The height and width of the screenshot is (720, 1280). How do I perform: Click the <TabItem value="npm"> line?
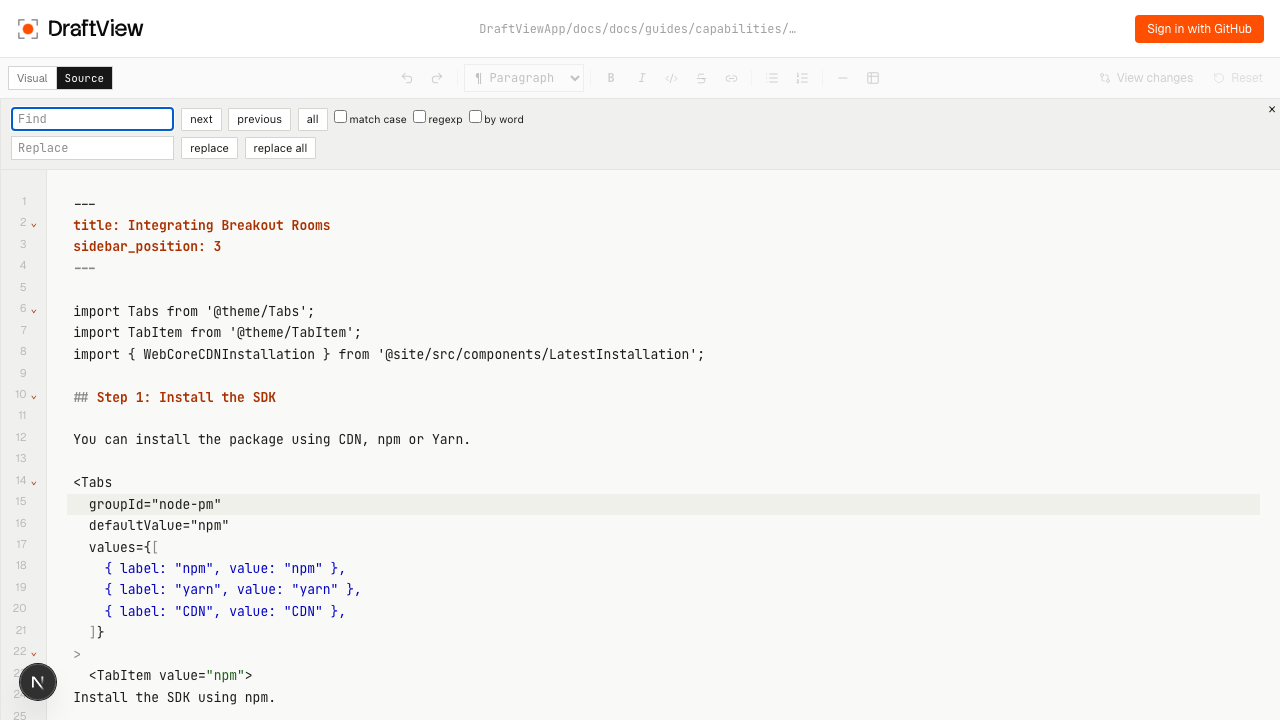point(170,675)
